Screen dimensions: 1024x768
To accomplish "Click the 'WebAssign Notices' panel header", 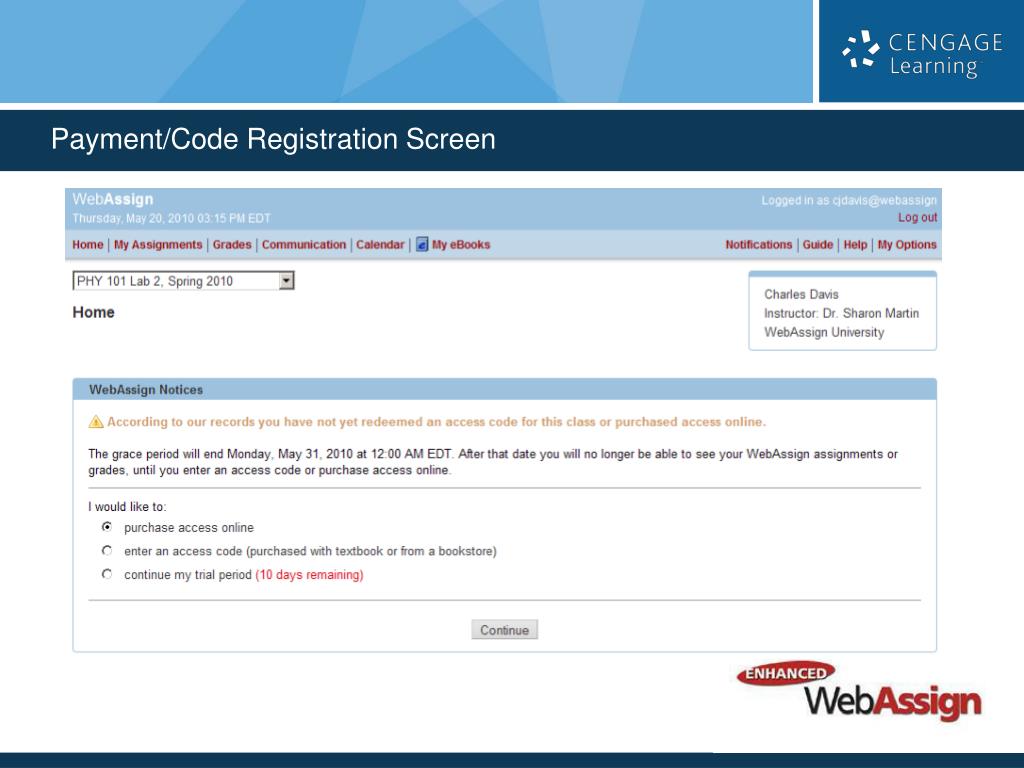I will 504,389.
